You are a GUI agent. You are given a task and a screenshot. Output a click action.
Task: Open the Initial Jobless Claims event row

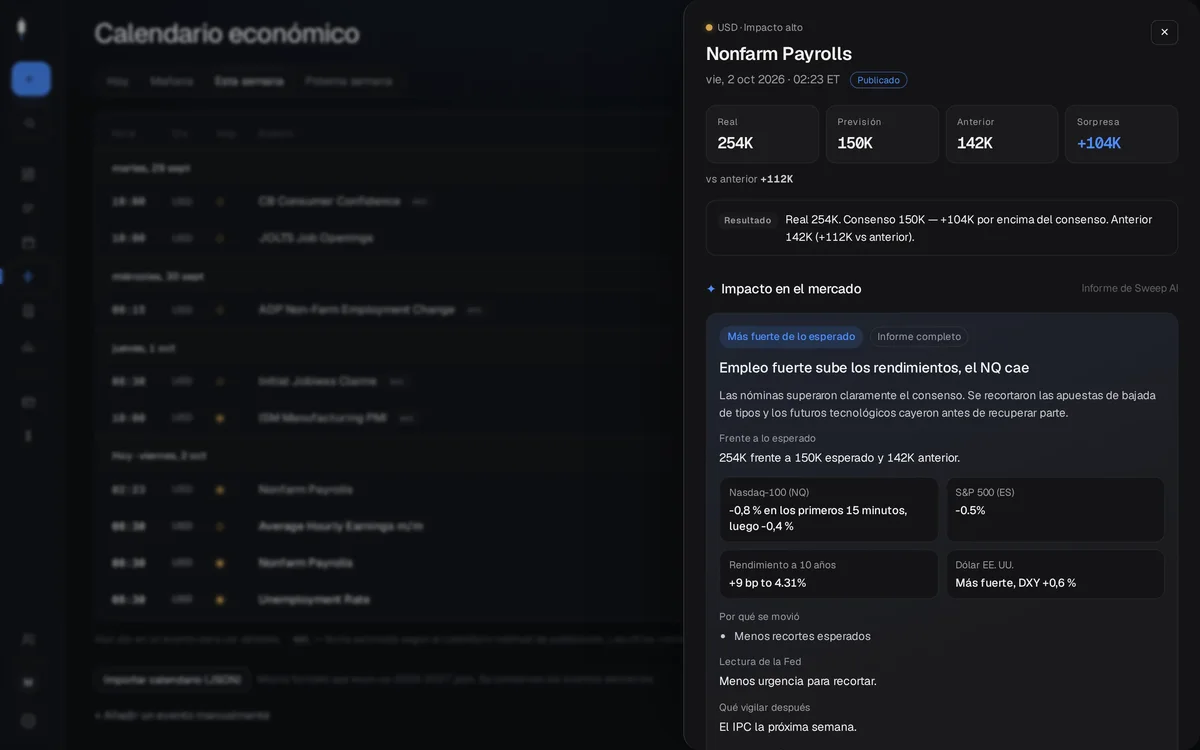(390, 381)
